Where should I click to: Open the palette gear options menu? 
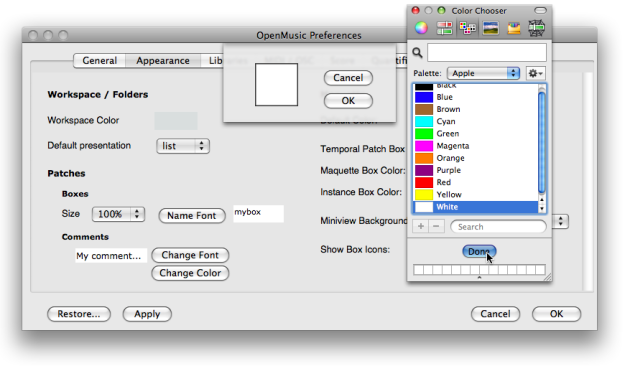[536, 74]
